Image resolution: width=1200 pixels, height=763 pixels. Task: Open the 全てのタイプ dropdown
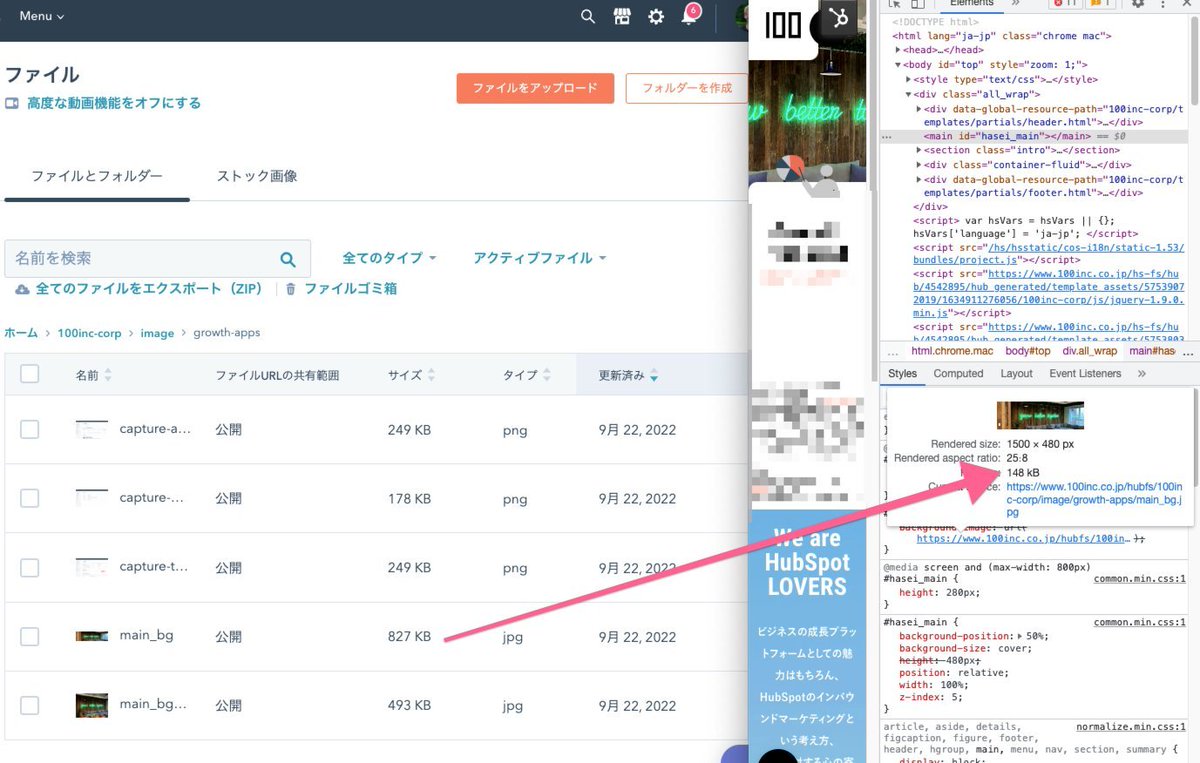point(389,258)
